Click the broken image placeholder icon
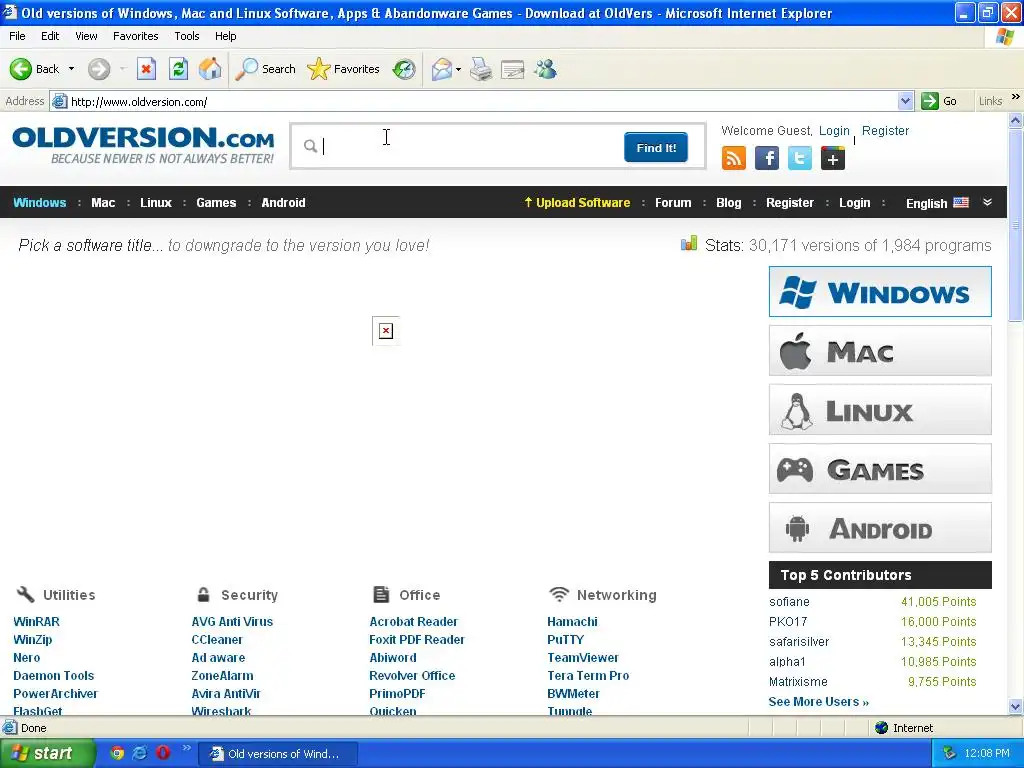Viewport: 1024px width, 768px height. pos(386,331)
